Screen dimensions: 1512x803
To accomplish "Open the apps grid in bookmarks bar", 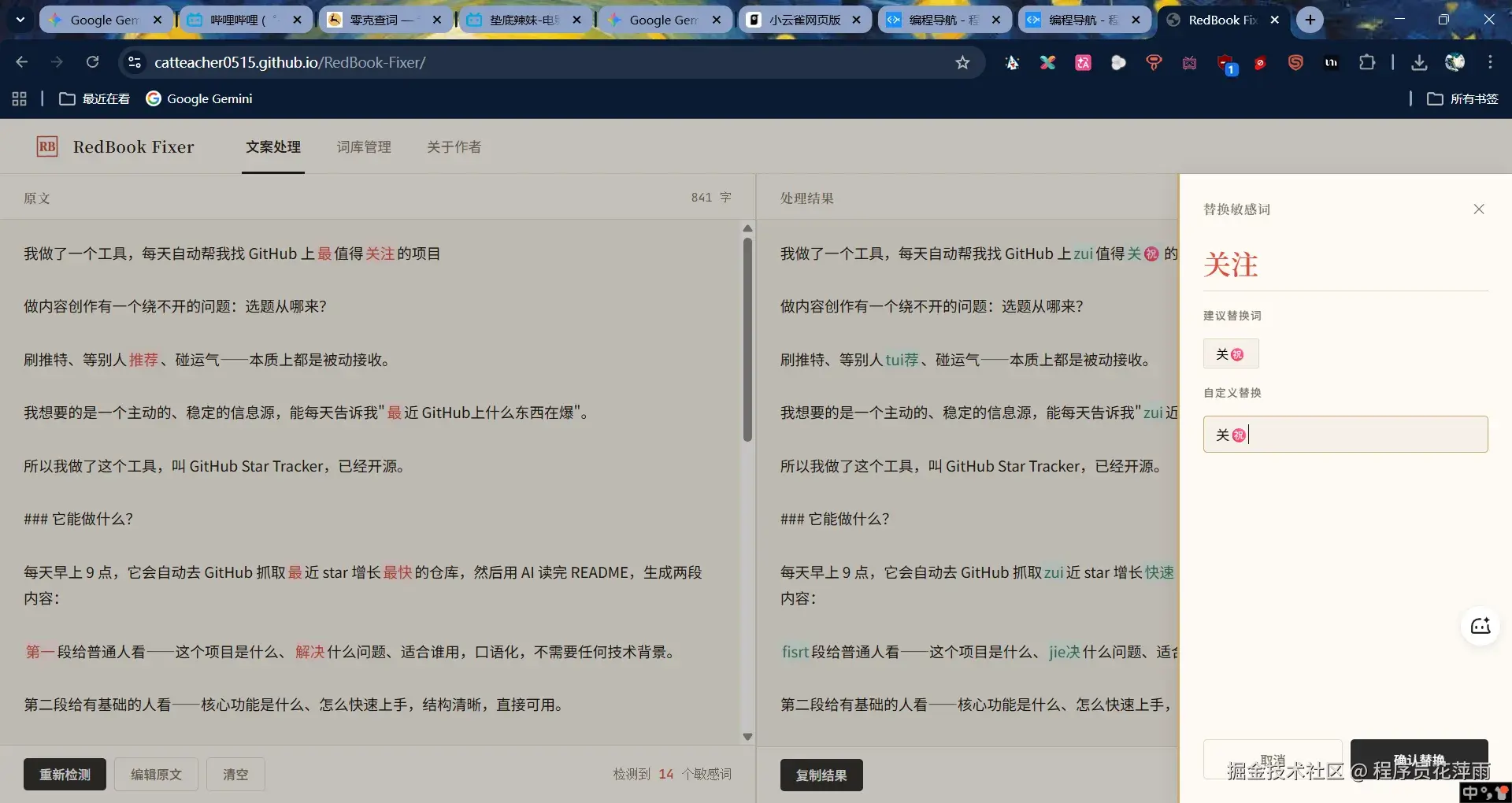I will (20, 98).
